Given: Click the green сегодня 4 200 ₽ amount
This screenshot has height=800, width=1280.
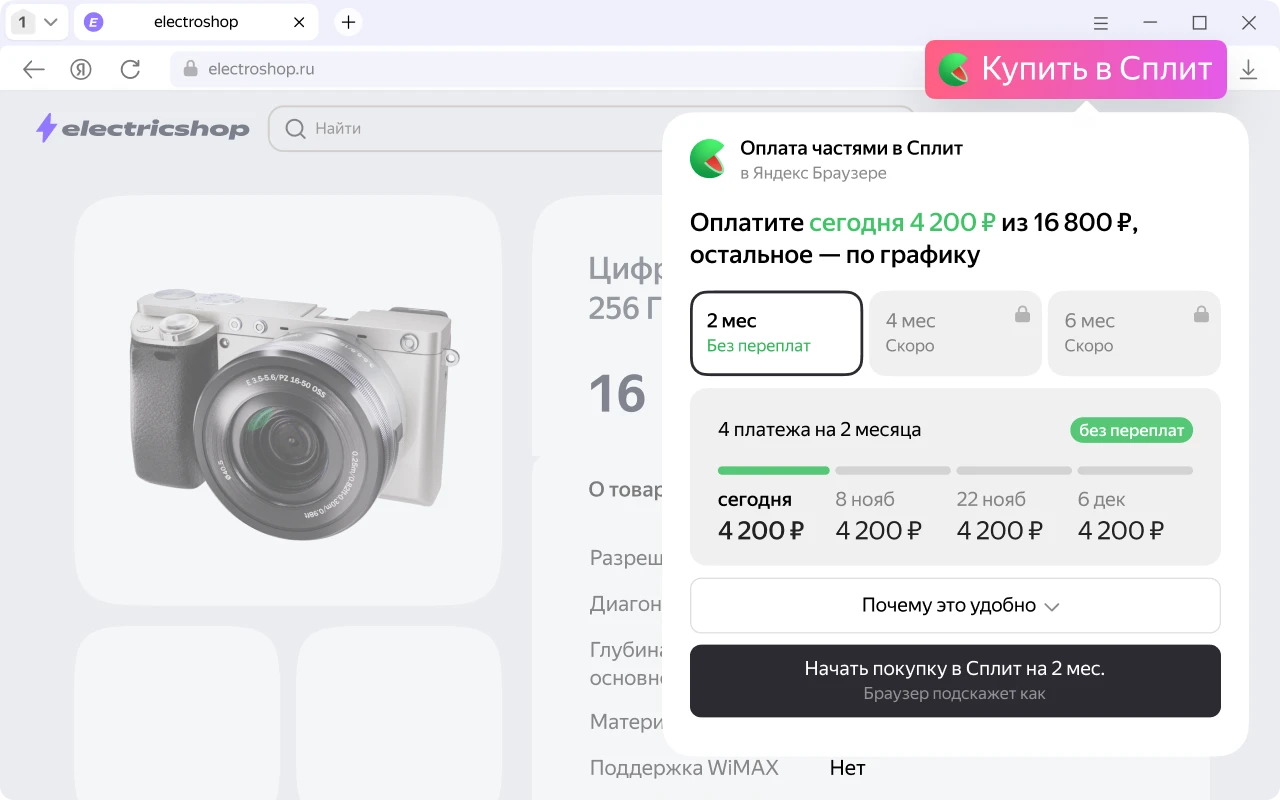Looking at the screenshot, I should click(x=902, y=222).
